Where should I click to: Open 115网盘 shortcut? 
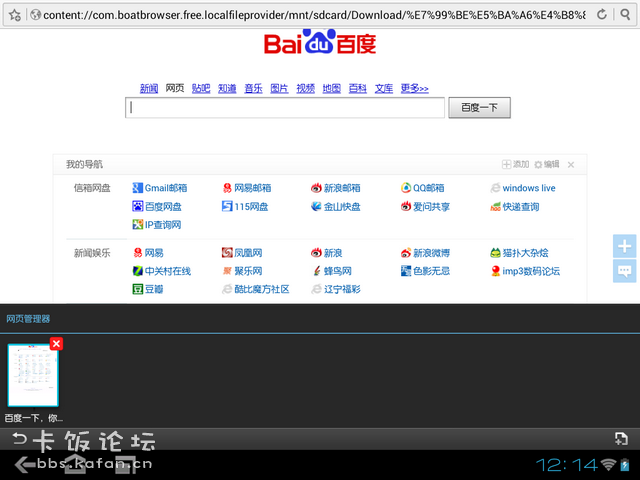[x=245, y=207]
